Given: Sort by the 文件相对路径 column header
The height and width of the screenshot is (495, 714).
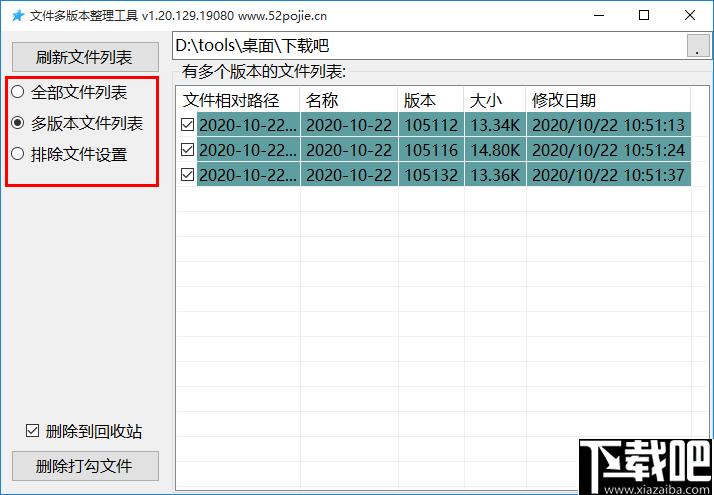Looking at the screenshot, I should point(238,100).
